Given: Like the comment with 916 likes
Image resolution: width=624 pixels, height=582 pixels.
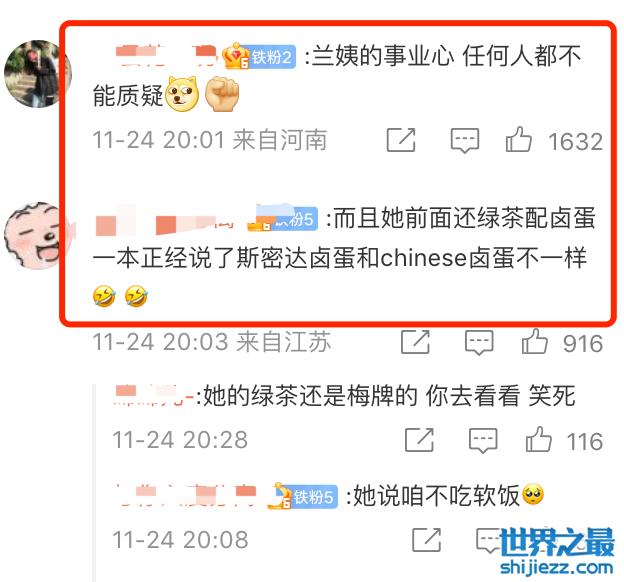Looking at the screenshot, I should point(534,342).
